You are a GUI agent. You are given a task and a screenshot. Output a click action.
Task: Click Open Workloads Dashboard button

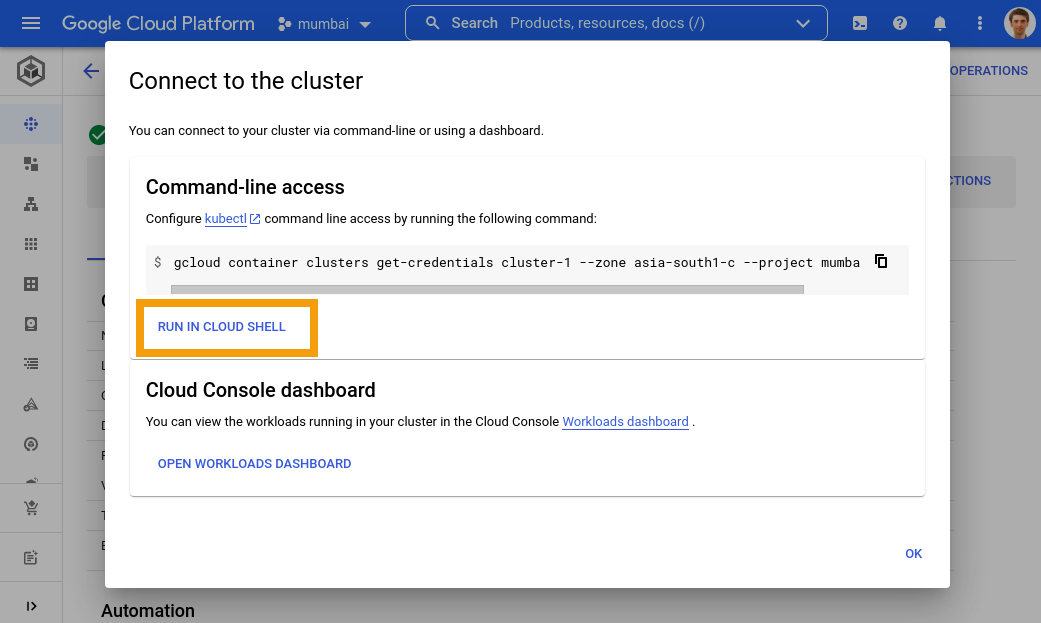coord(254,464)
